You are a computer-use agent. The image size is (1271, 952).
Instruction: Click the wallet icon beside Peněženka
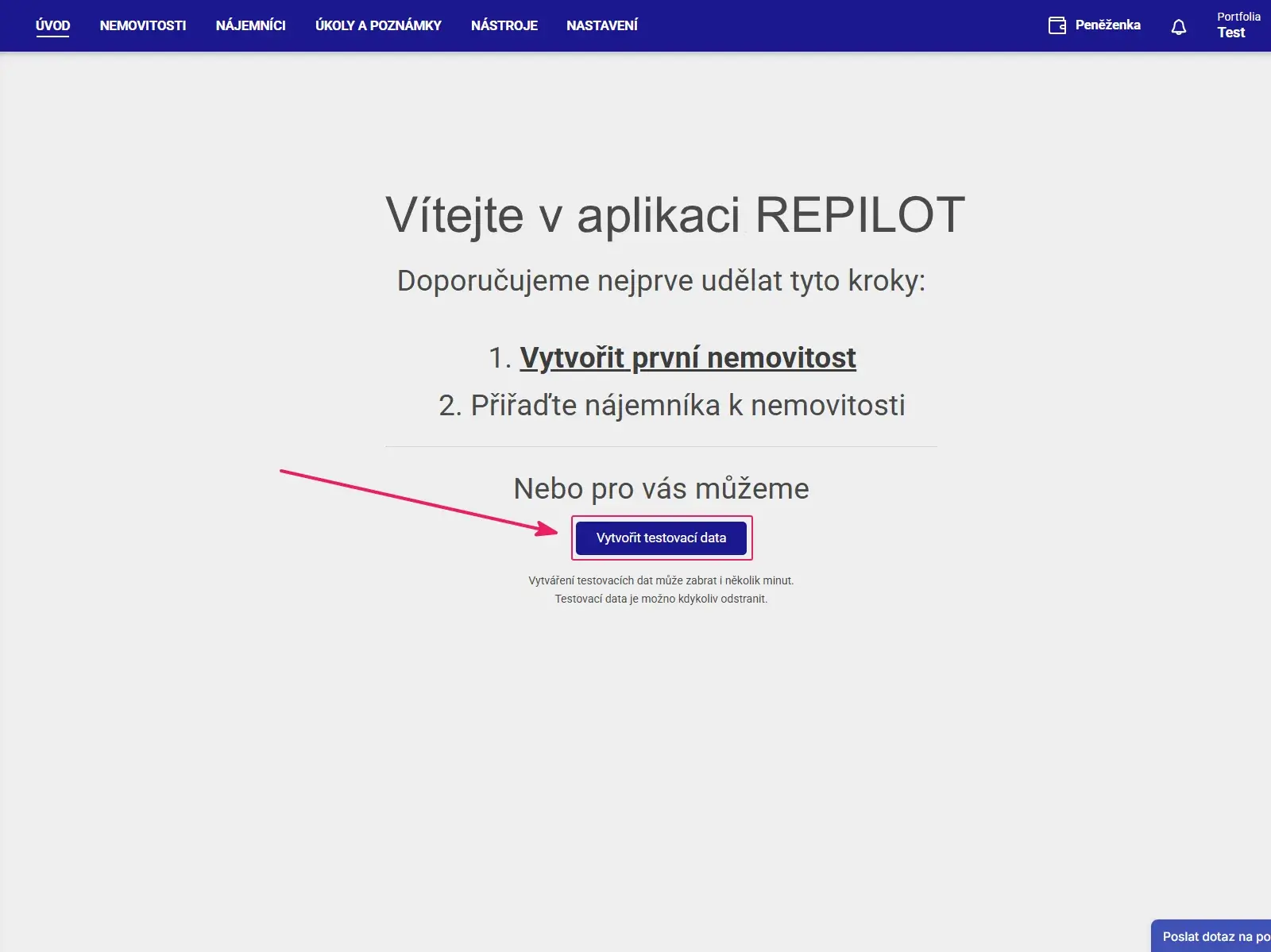(x=1057, y=25)
